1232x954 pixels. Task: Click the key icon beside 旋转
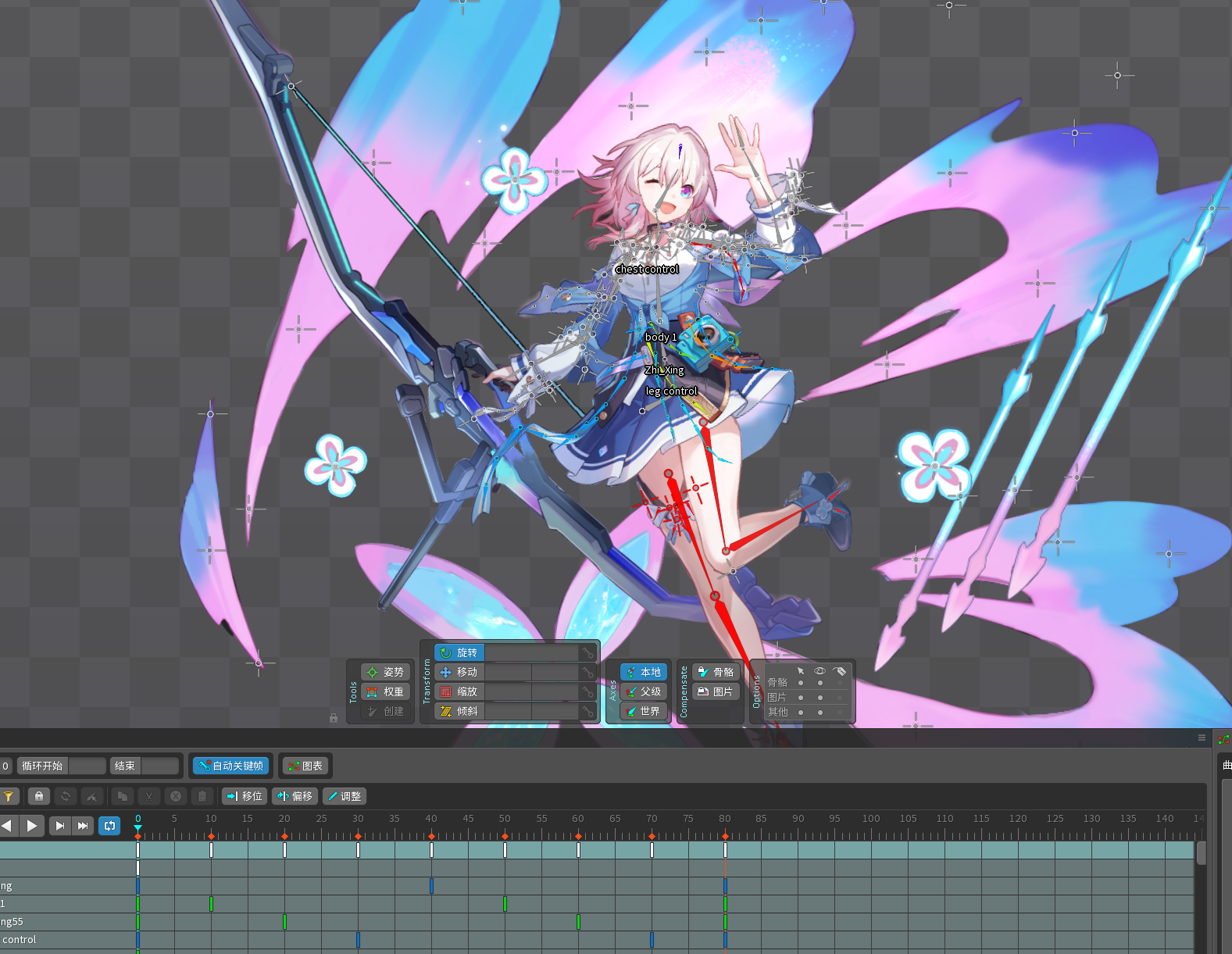tap(587, 652)
